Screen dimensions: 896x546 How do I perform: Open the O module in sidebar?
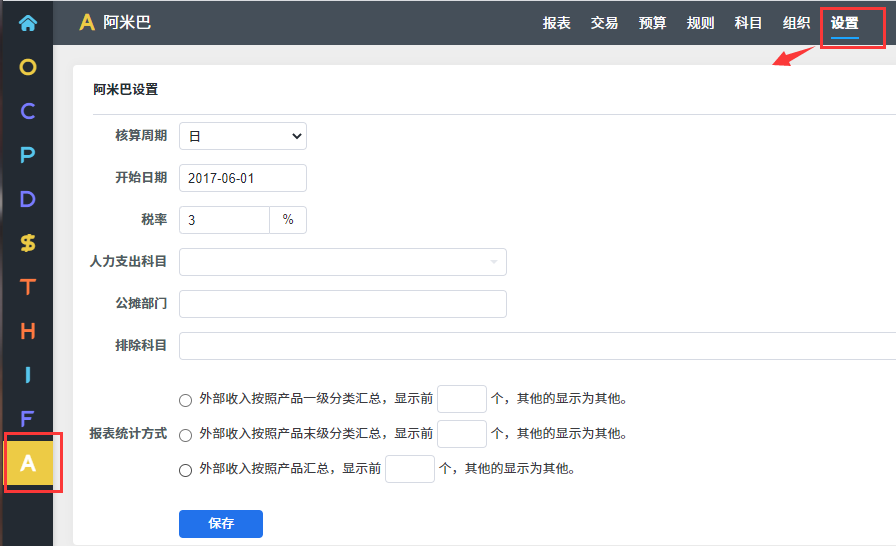[x=27, y=67]
